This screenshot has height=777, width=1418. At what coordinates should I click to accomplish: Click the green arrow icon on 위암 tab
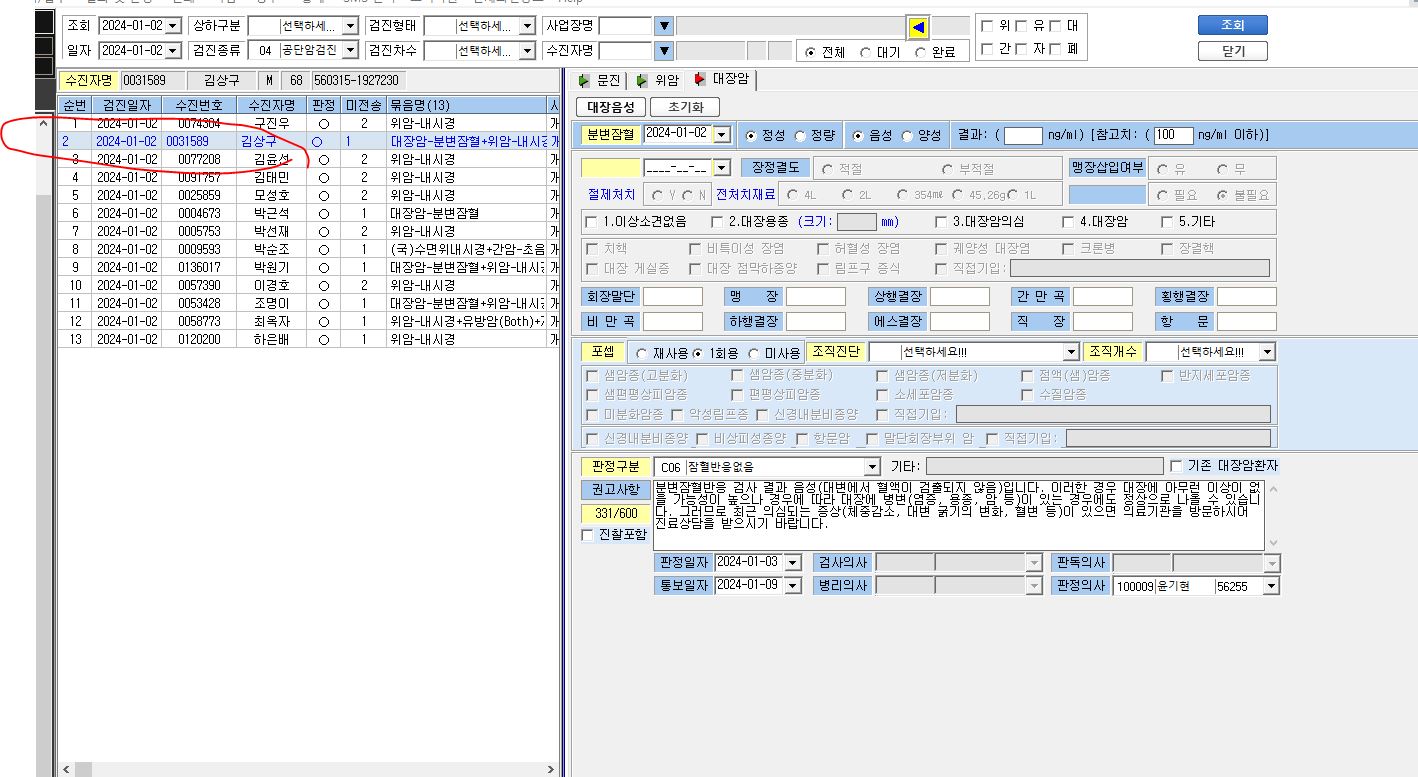click(x=641, y=80)
